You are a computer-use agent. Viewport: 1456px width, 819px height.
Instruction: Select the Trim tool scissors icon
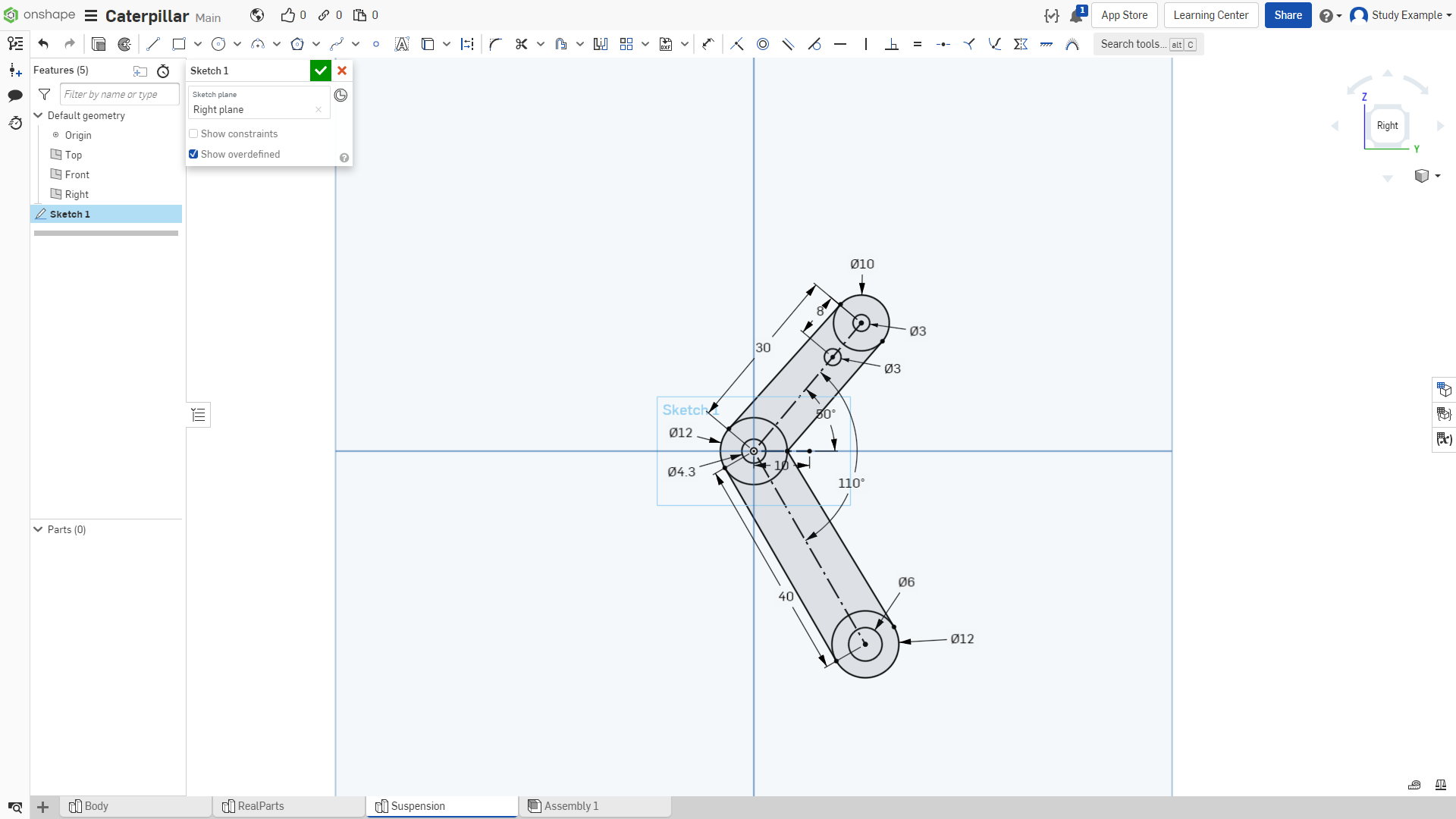tap(521, 44)
